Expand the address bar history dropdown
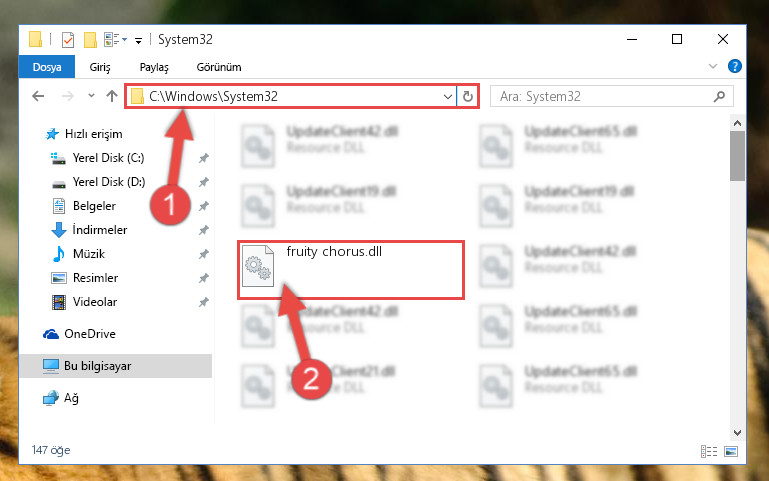This screenshot has height=481, width=769. [x=447, y=97]
